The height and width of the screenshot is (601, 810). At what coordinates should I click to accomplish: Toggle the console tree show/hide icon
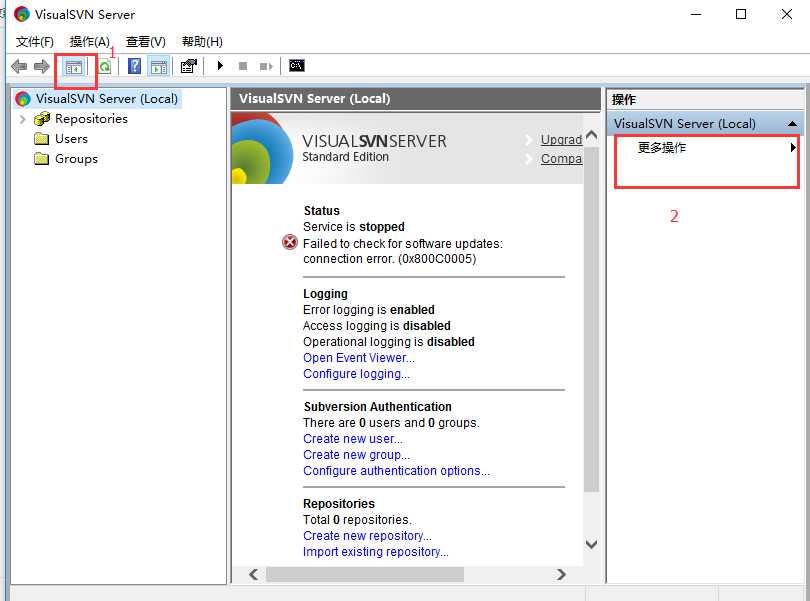[x=74, y=67]
